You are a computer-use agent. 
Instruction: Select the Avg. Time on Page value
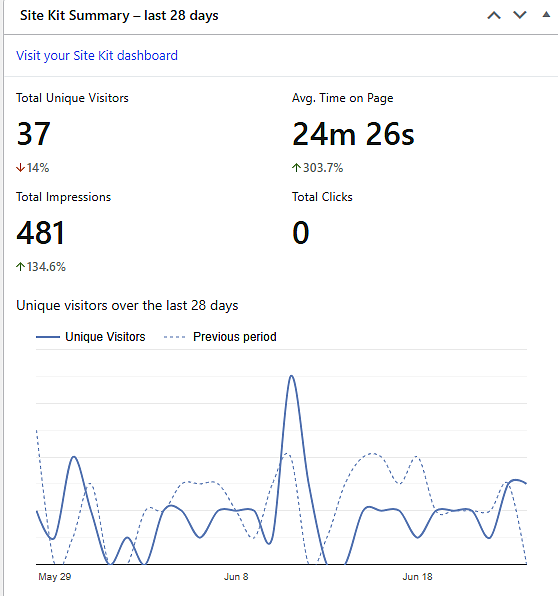[353, 134]
